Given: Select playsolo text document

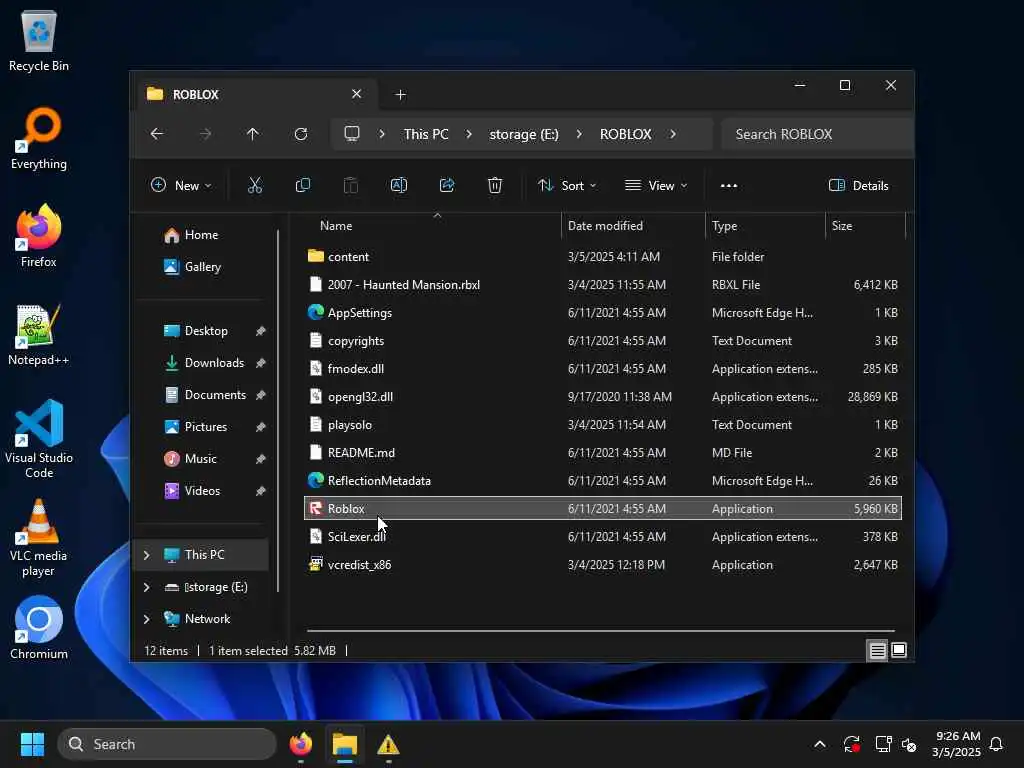Looking at the screenshot, I should pos(603,425).
